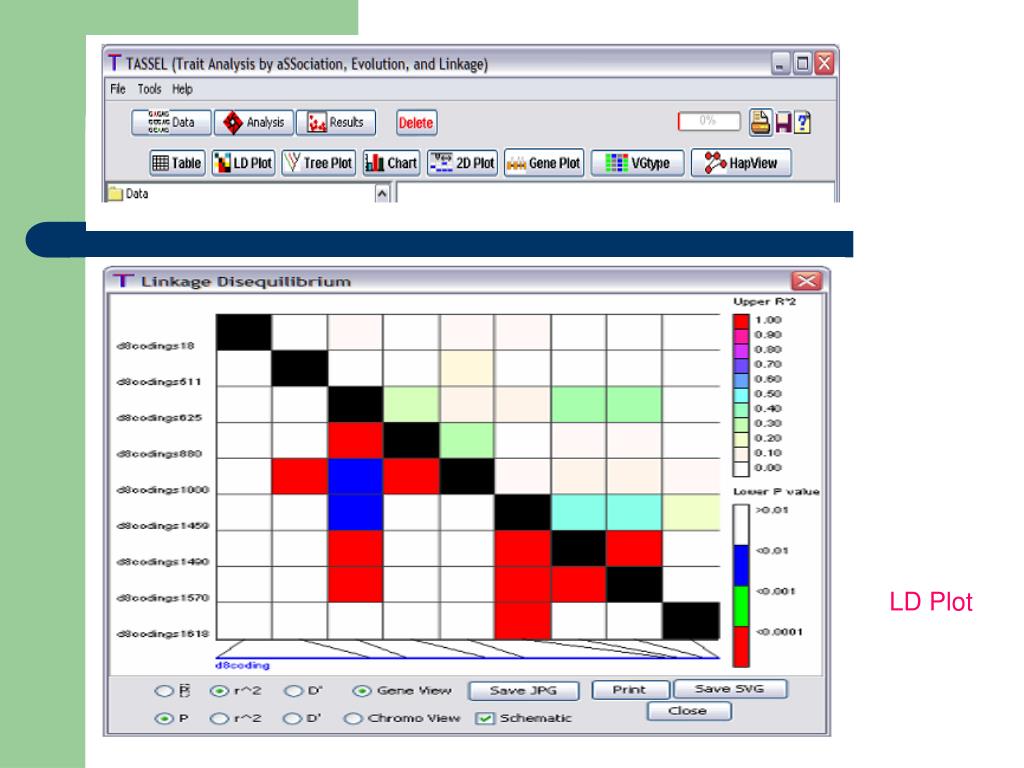Choose the Chromo View option
1024x768 pixels.
point(353,718)
